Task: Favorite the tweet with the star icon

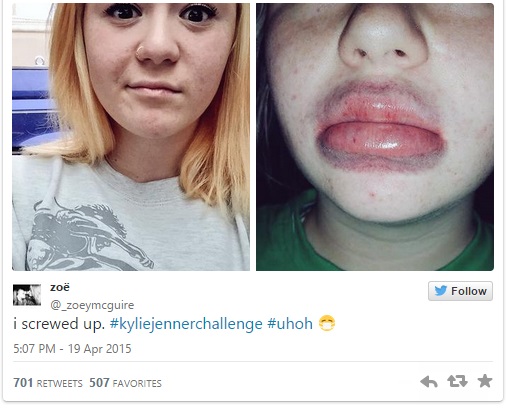Action: 485,381
